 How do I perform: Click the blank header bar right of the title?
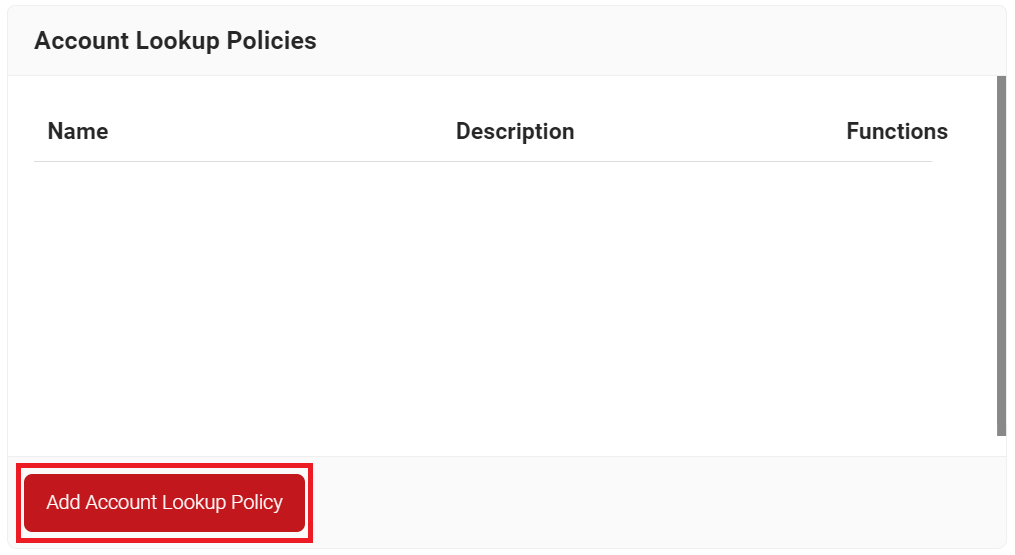pyautogui.click(x=660, y=41)
